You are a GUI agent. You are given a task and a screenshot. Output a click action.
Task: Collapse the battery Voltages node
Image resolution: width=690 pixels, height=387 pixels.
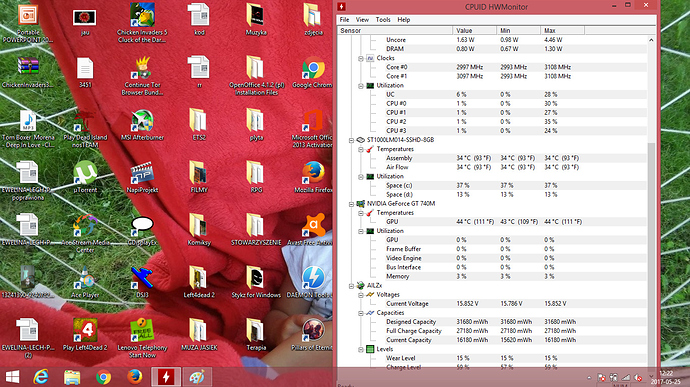(x=360, y=295)
